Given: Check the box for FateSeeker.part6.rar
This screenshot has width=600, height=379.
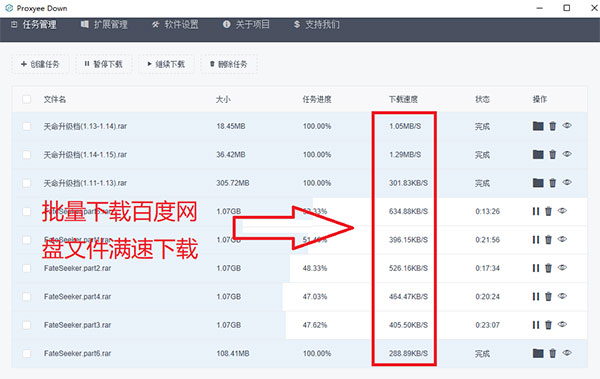Looking at the screenshot, I should coord(26,353).
